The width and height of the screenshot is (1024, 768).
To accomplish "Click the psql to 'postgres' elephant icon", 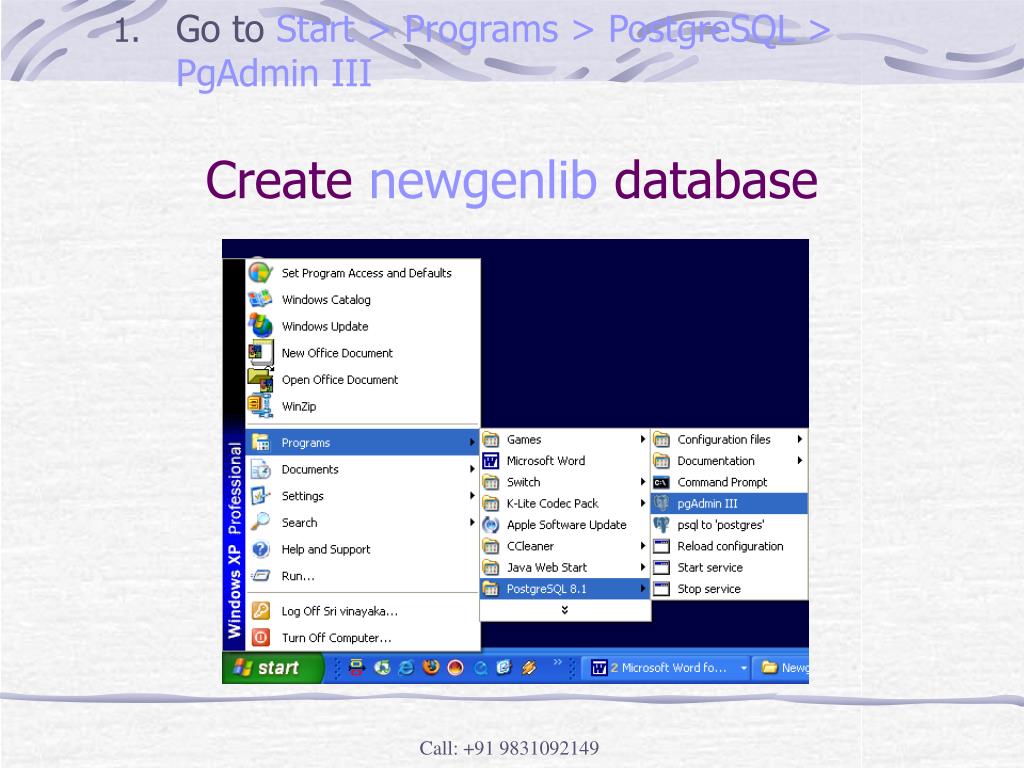I will tap(662, 525).
